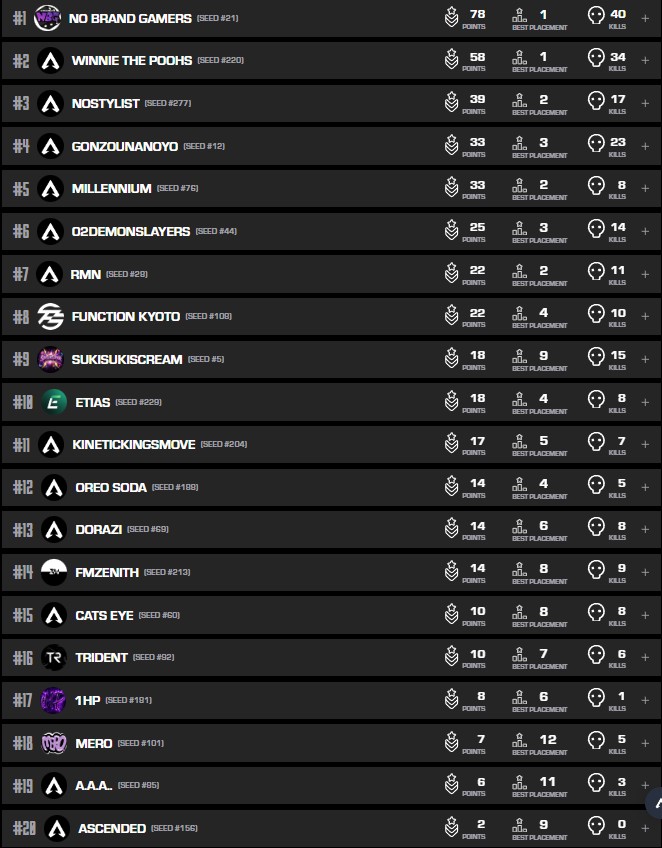Click the Sukisukiscream team avatar
Viewport: 662px width, 848px height.
tap(51, 359)
